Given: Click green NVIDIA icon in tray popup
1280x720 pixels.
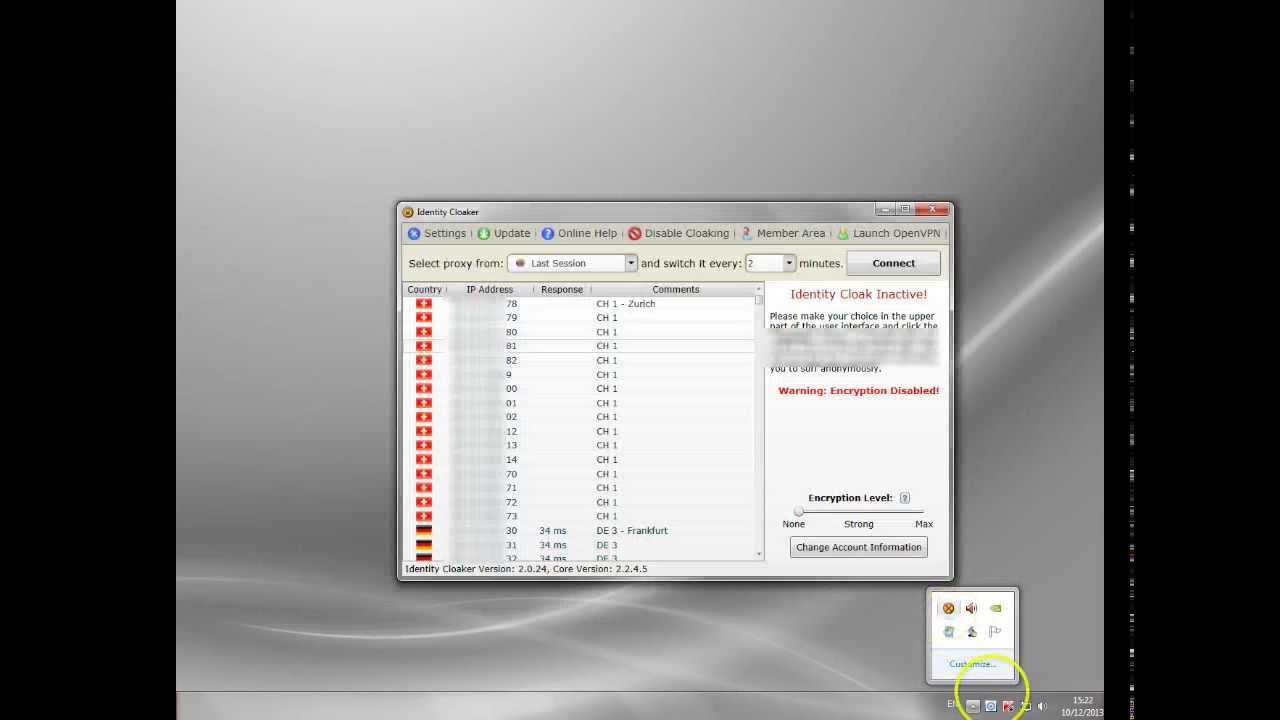Looking at the screenshot, I should tap(995, 608).
